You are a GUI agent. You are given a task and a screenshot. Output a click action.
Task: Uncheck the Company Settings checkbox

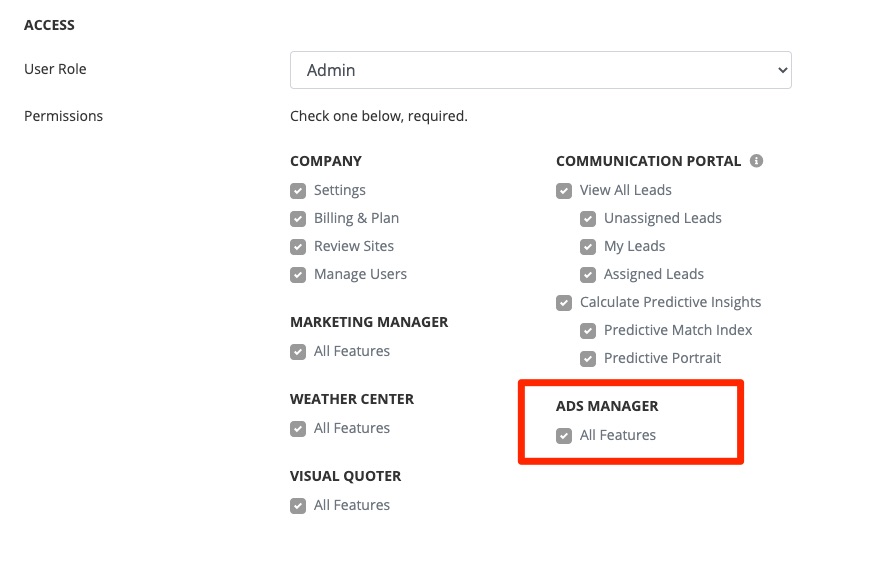298,191
